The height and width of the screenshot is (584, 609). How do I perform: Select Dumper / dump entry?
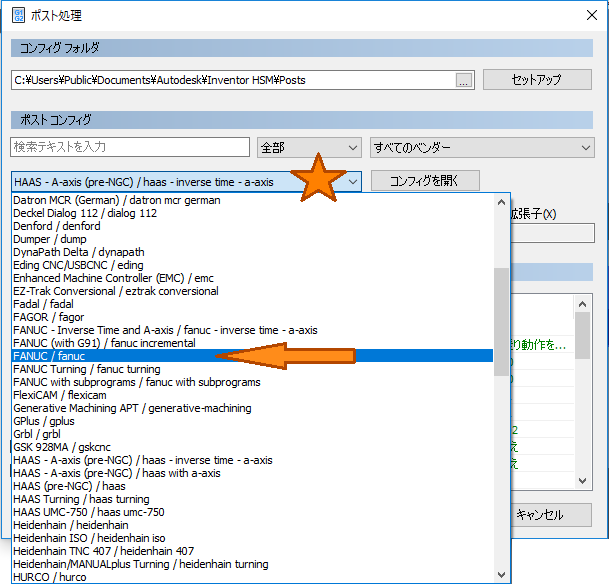coord(252,239)
